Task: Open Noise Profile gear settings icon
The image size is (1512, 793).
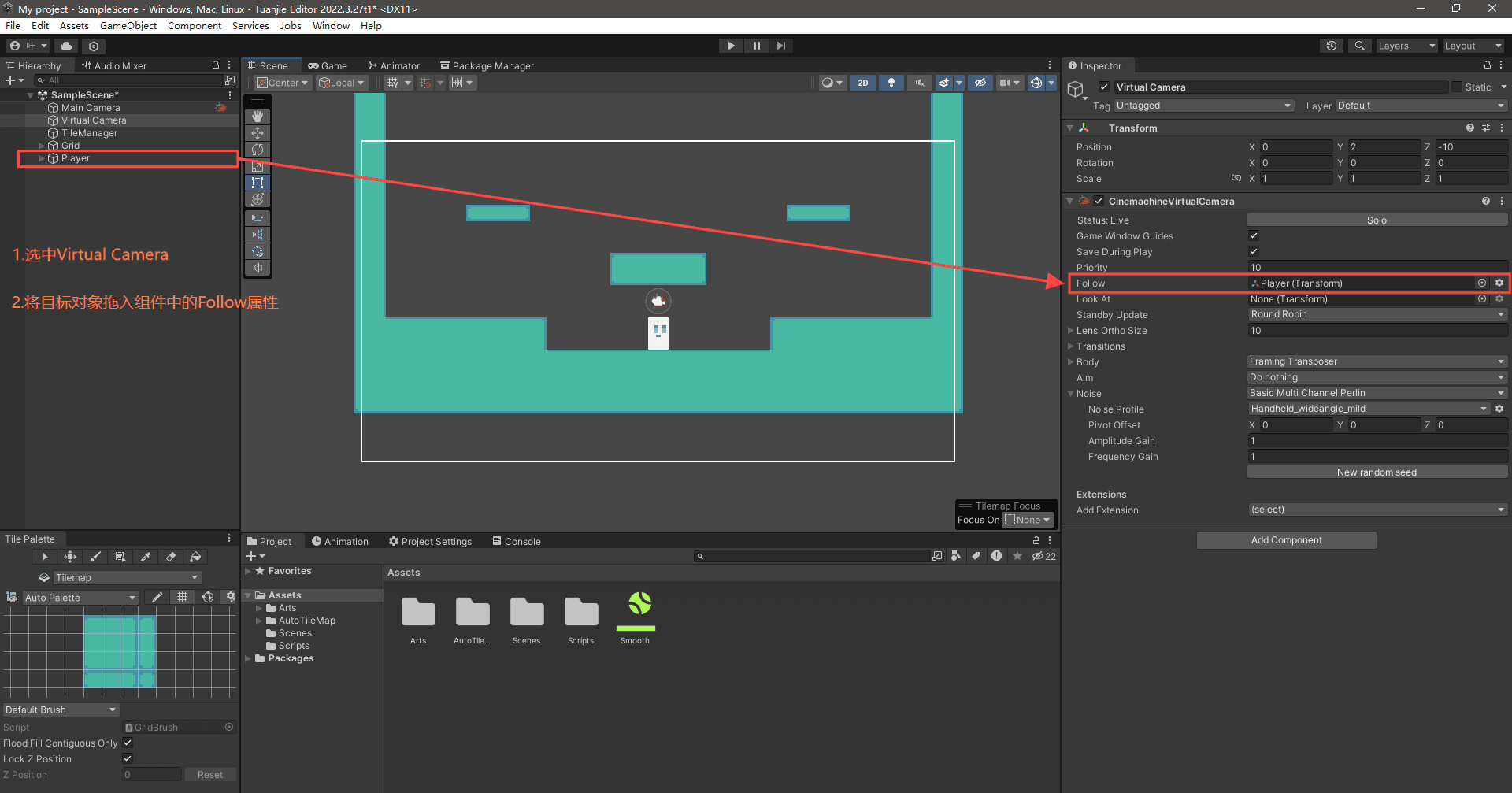Action: click(1499, 409)
